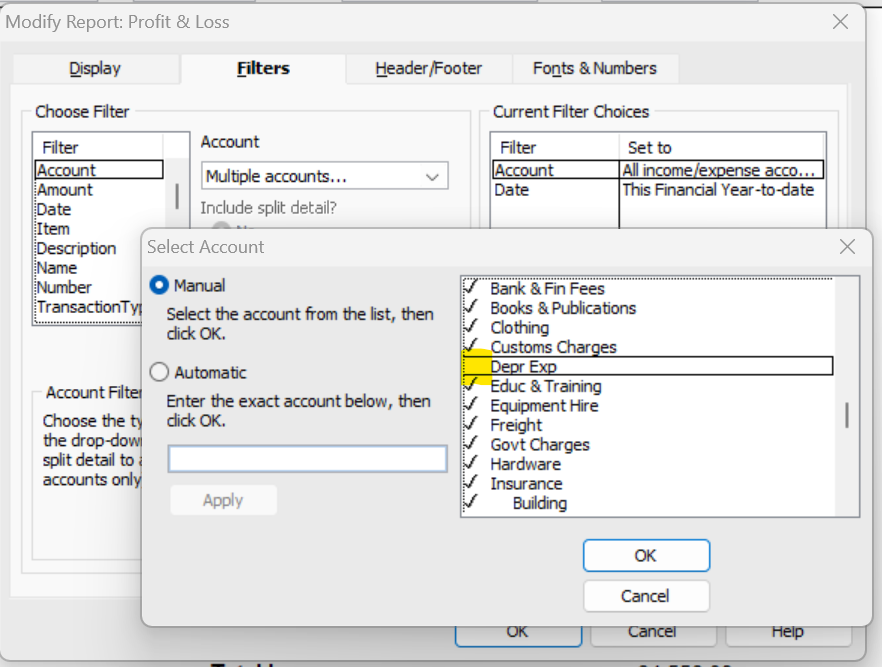This screenshot has width=882, height=667.
Task: Click the exact account input field
Action: tap(307, 459)
